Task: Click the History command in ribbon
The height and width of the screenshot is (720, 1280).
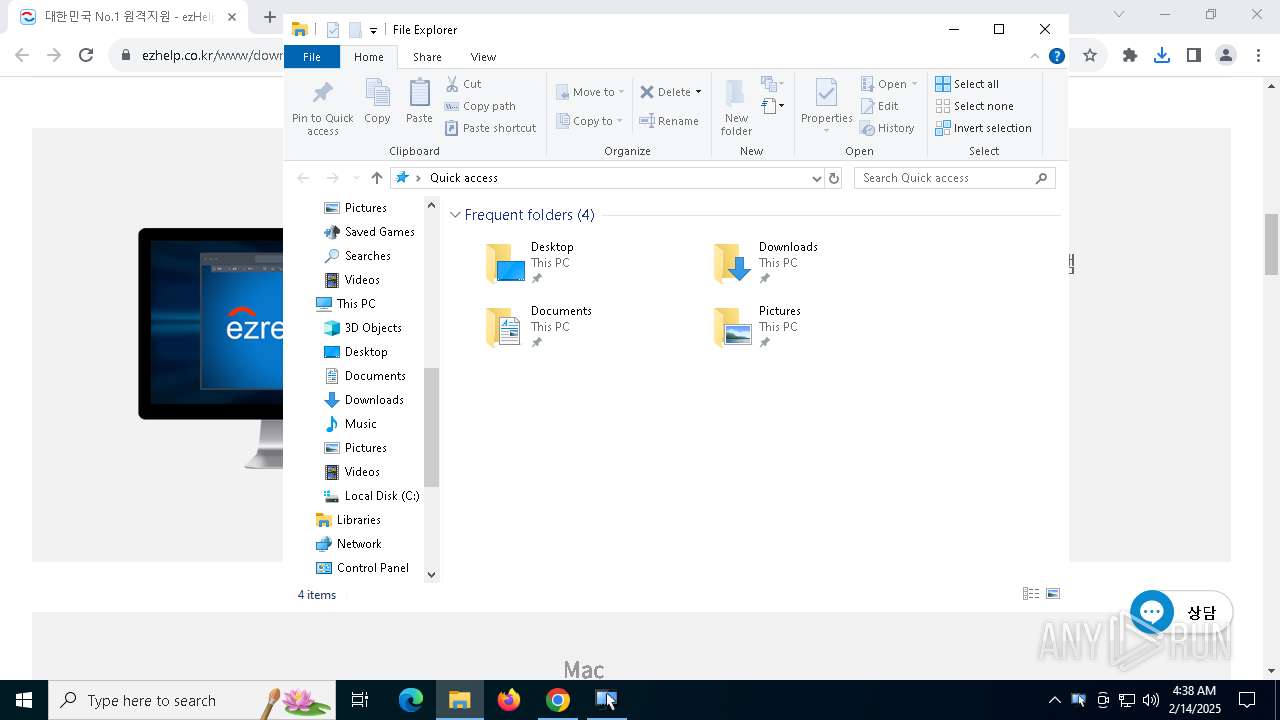Action: [x=888, y=128]
